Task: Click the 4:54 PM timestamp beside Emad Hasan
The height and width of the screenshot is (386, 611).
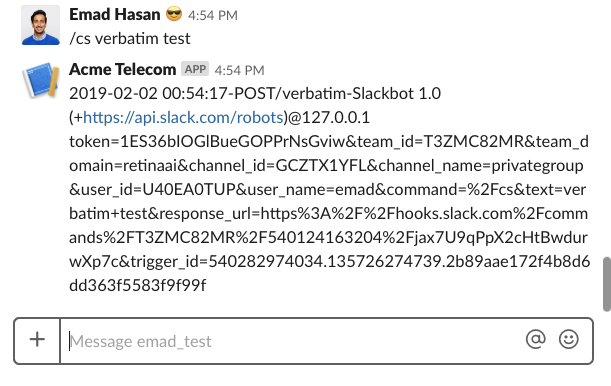Action: point(213,16)
